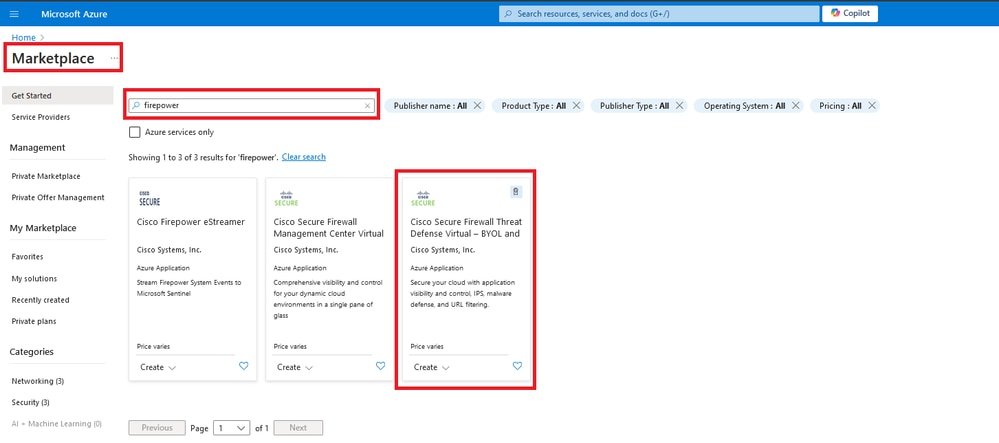Click the Previous page button
Viewport: 999px width, 443px height.
coord(157,428)
